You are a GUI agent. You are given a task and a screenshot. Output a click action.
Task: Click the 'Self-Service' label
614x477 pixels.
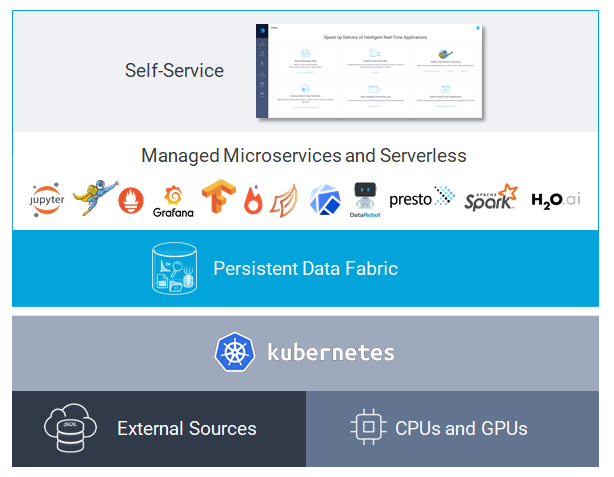point(174,71)
